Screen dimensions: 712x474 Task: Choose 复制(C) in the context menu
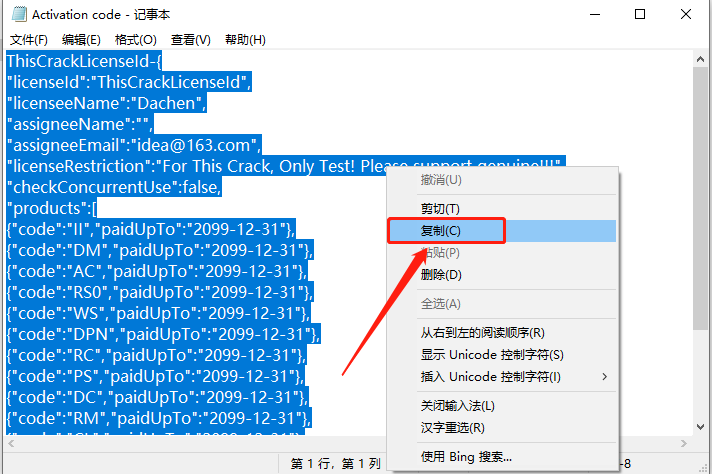503,231
